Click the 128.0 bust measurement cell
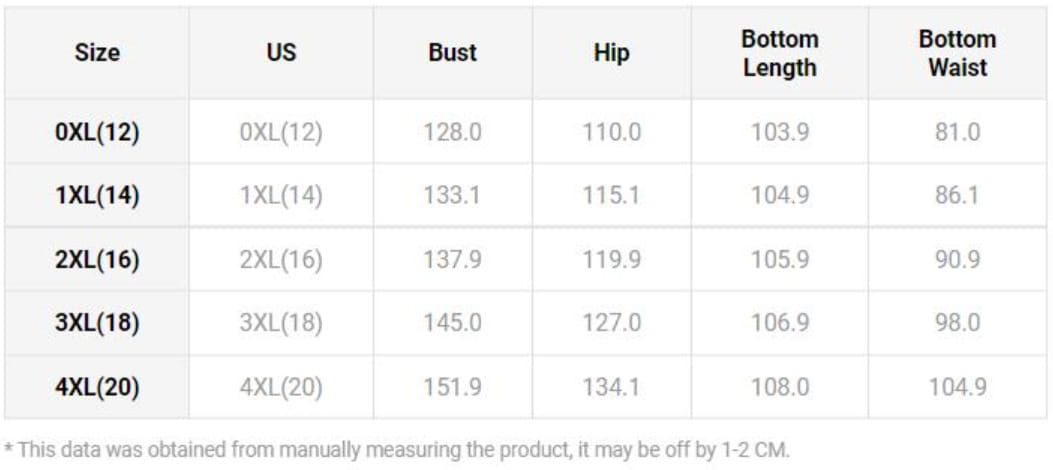This screenshot has height=470, width=1053. 452,132
